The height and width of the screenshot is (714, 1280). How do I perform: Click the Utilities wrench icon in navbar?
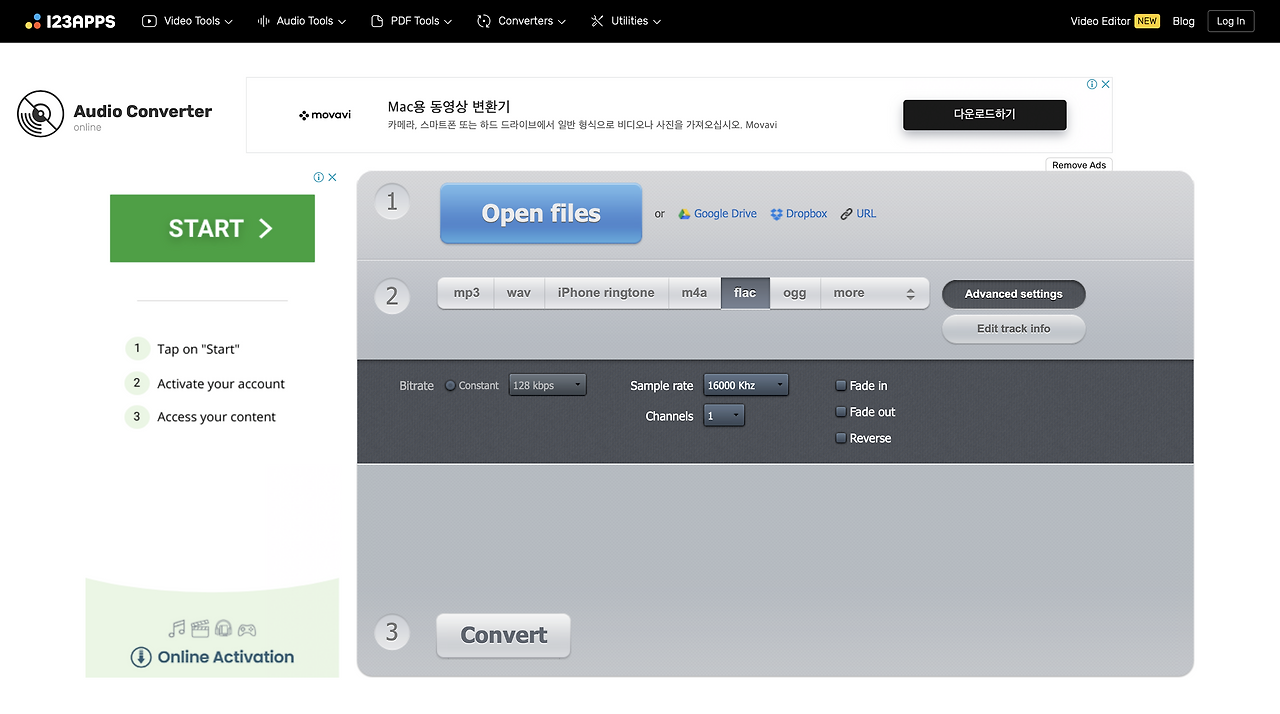coord(596,20)
